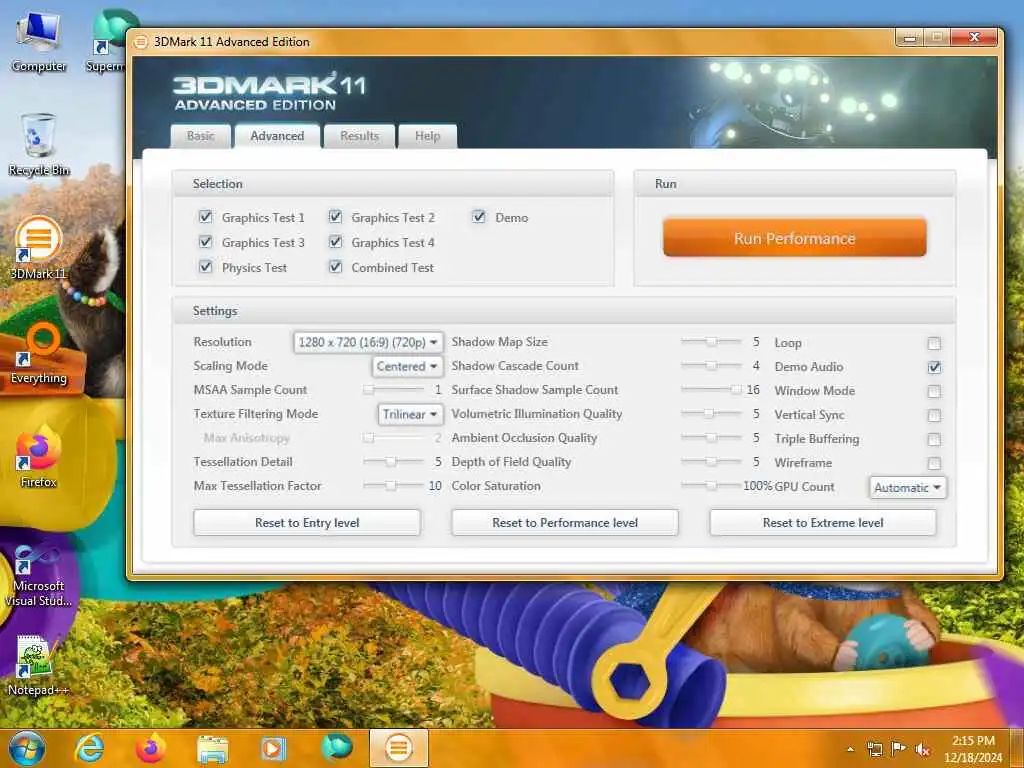Open the Everything search desktop shortcut
This screenshot has width=1024, height=768.
pyautogui.click(x=39, y=353)
